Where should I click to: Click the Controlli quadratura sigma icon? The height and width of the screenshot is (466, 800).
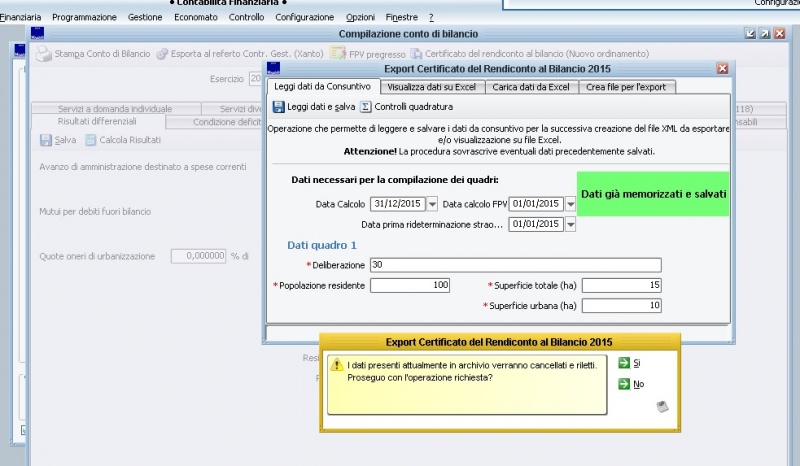click(x=365, y=107)
